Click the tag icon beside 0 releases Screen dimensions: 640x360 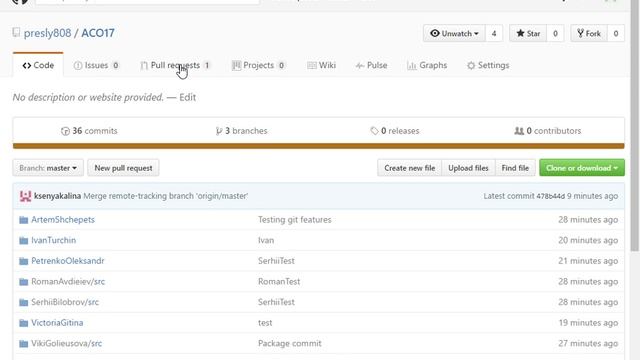click(x=374, y=131)
